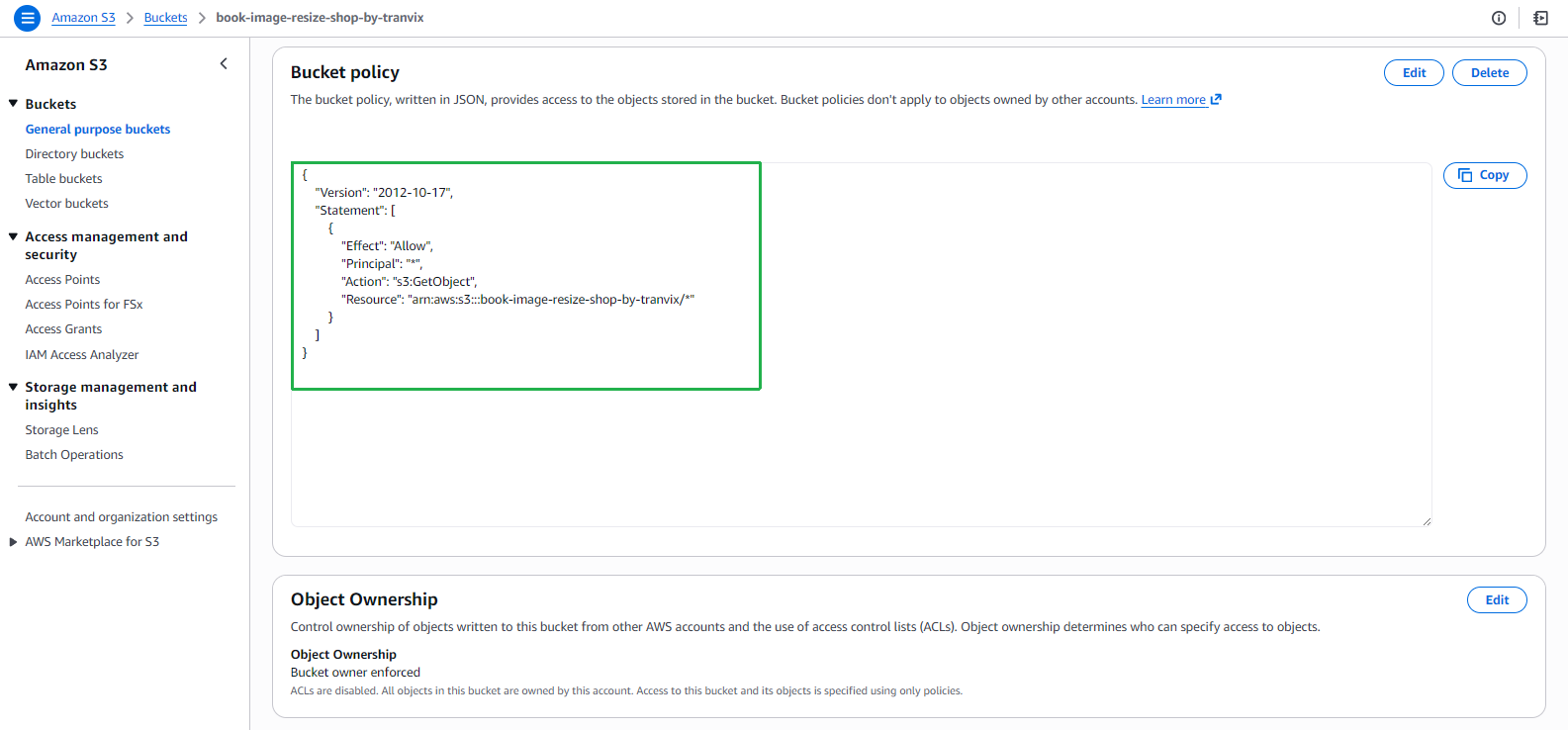
Task: Copy the bucket policy JSON
Action: click(1485, 175)
